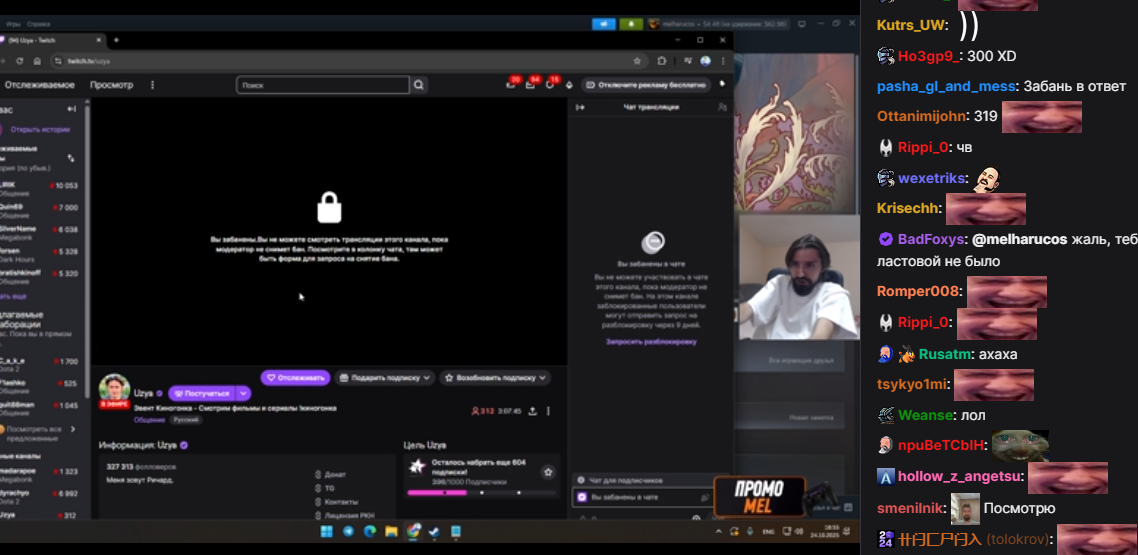Screen dimensions: 1138x555
Task: Click the "Запросить разблокировку" link
Action: (651, 341)
